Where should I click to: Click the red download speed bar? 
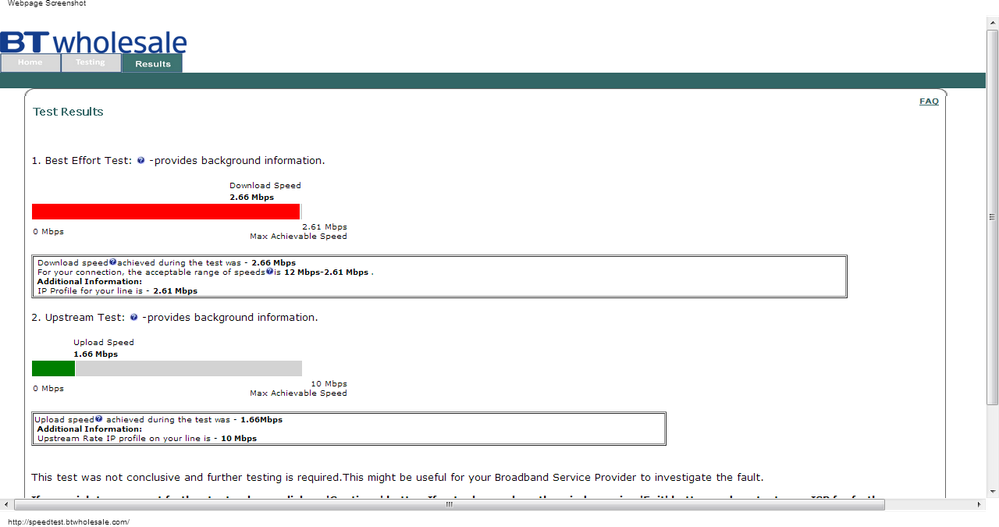pos(166,212)
